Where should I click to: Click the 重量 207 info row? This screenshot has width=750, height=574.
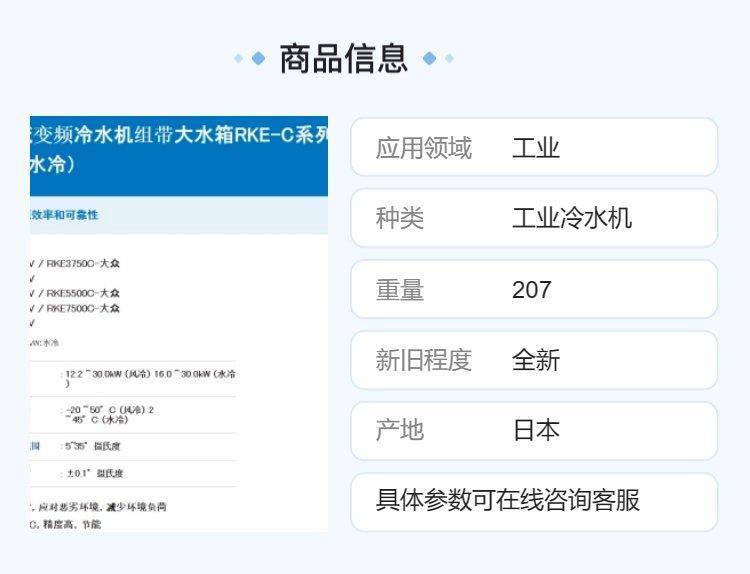534,289
